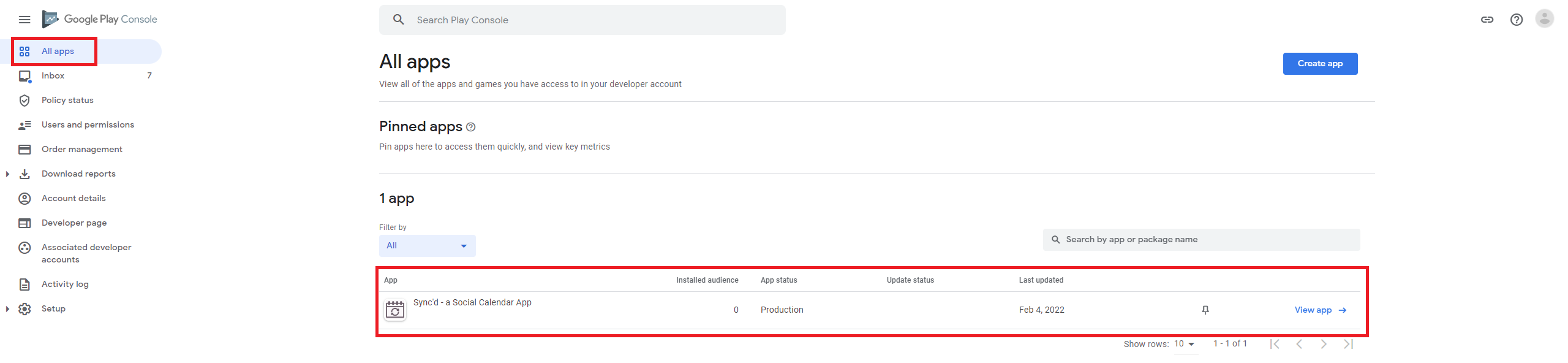
Task: Click the Order management card icon
Action: click(x=24, y=150)
